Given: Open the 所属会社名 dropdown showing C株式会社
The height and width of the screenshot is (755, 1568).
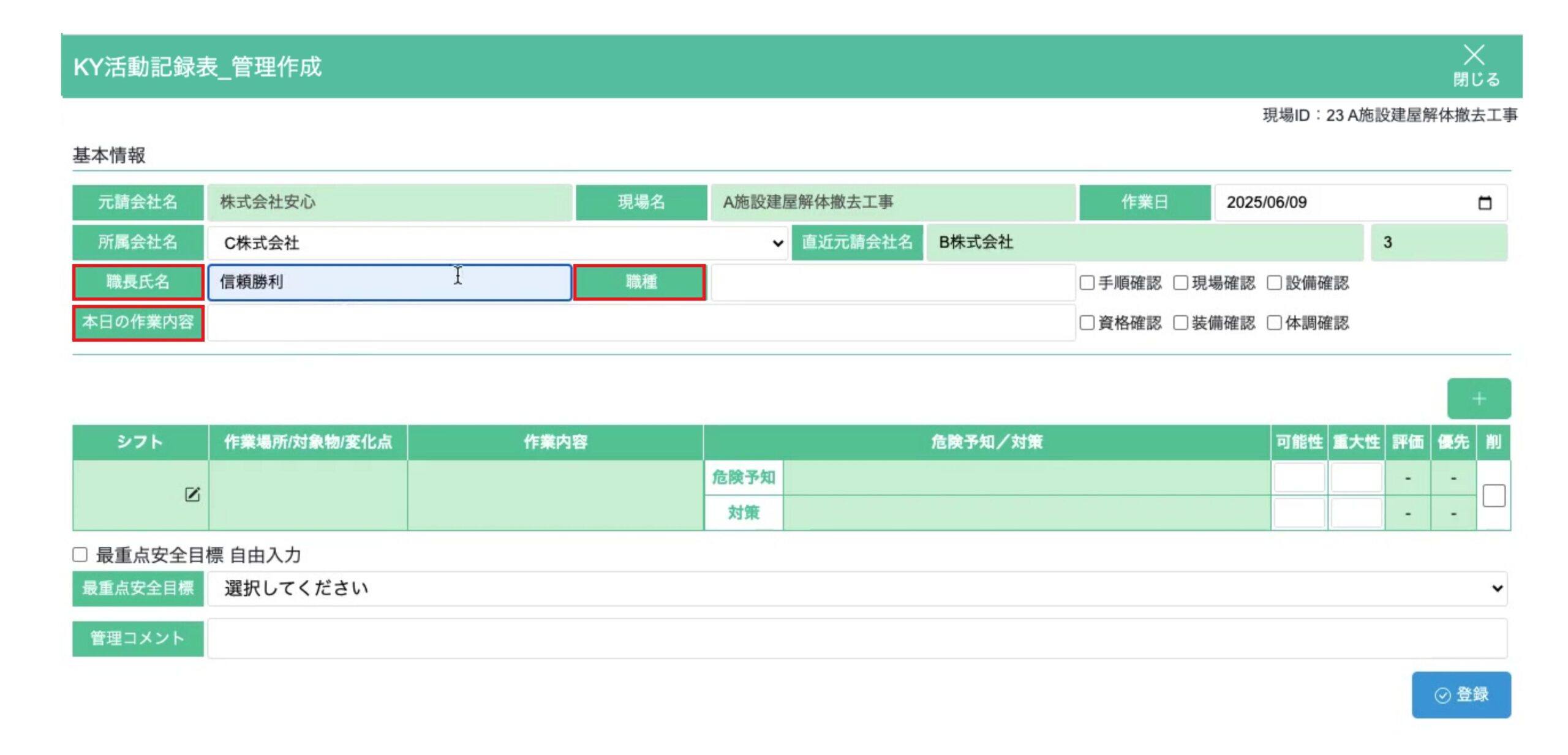Looking at the screenshot, I should 497,243.
